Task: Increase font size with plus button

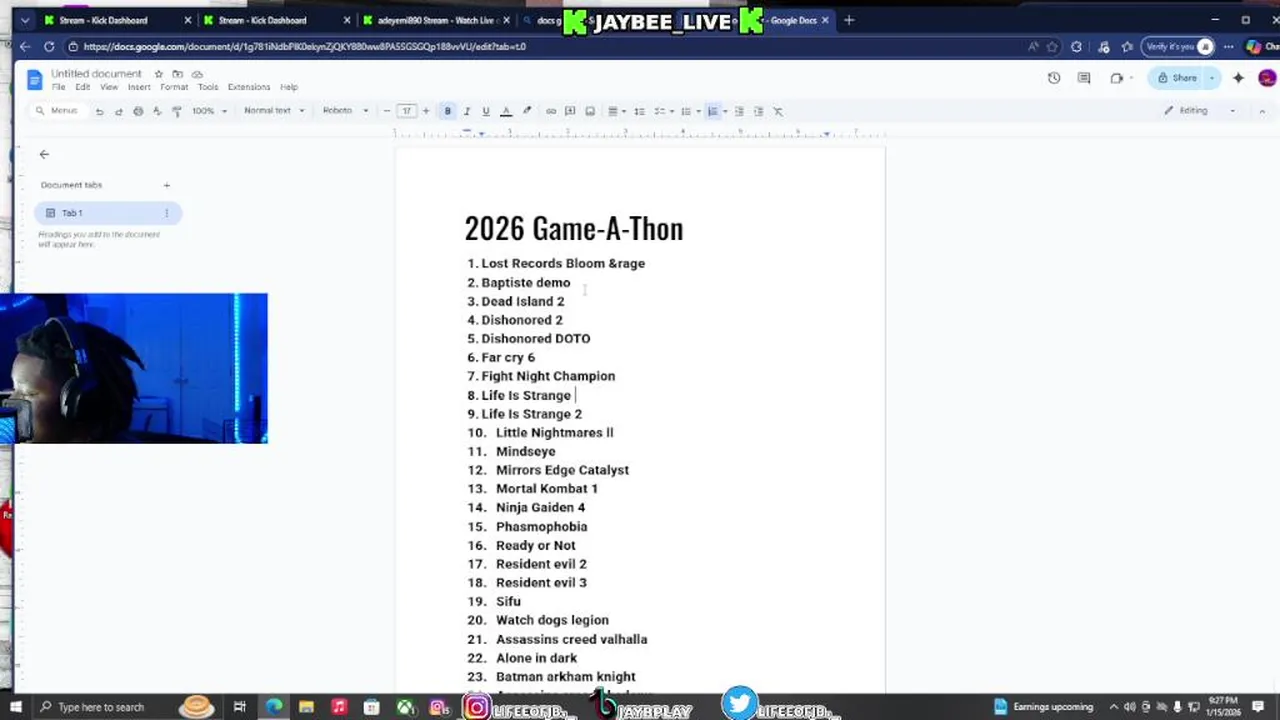Action: (426, 111)
